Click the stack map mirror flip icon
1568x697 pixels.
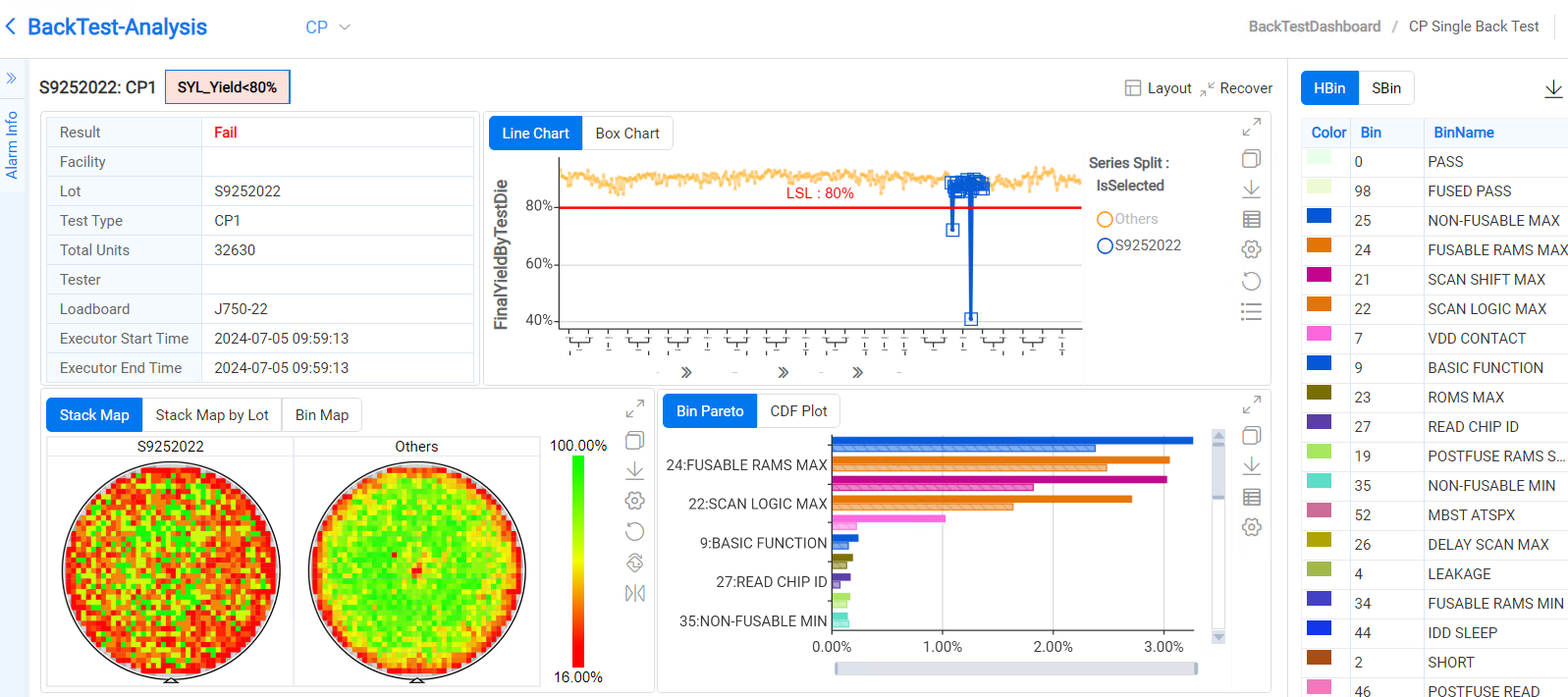point(634,593)
